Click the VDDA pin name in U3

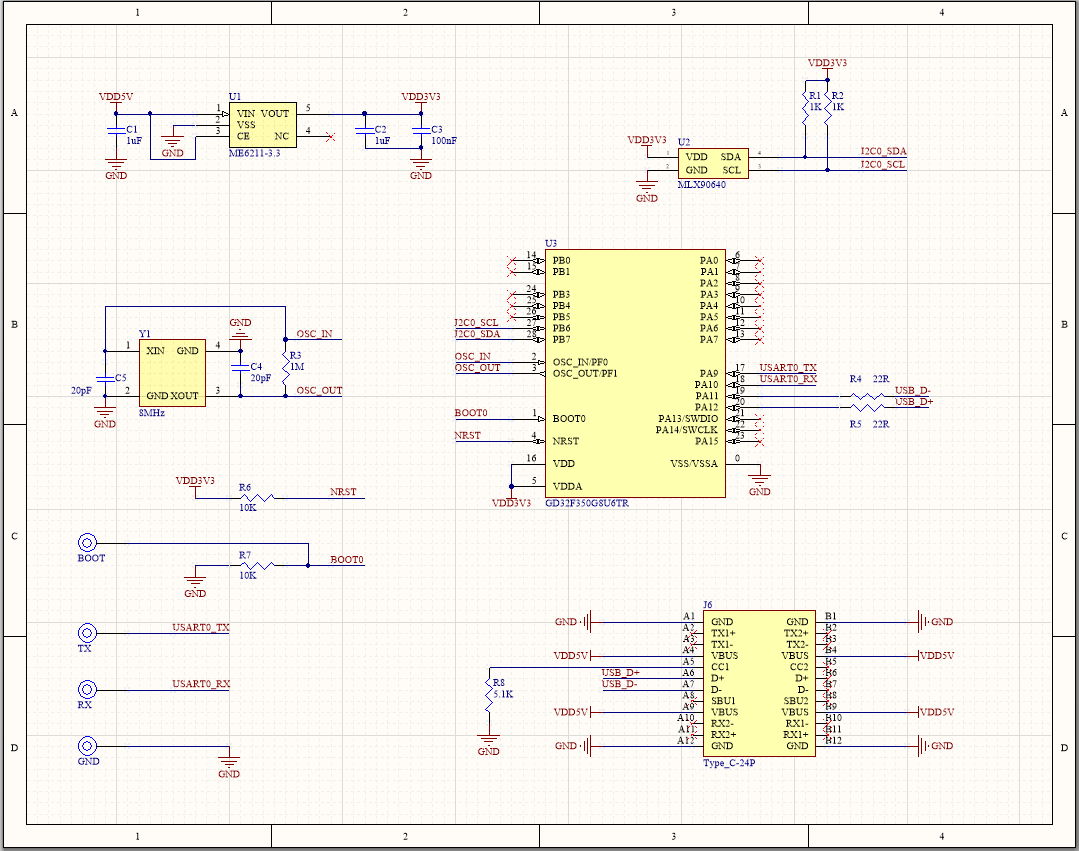tap(567, 486)
